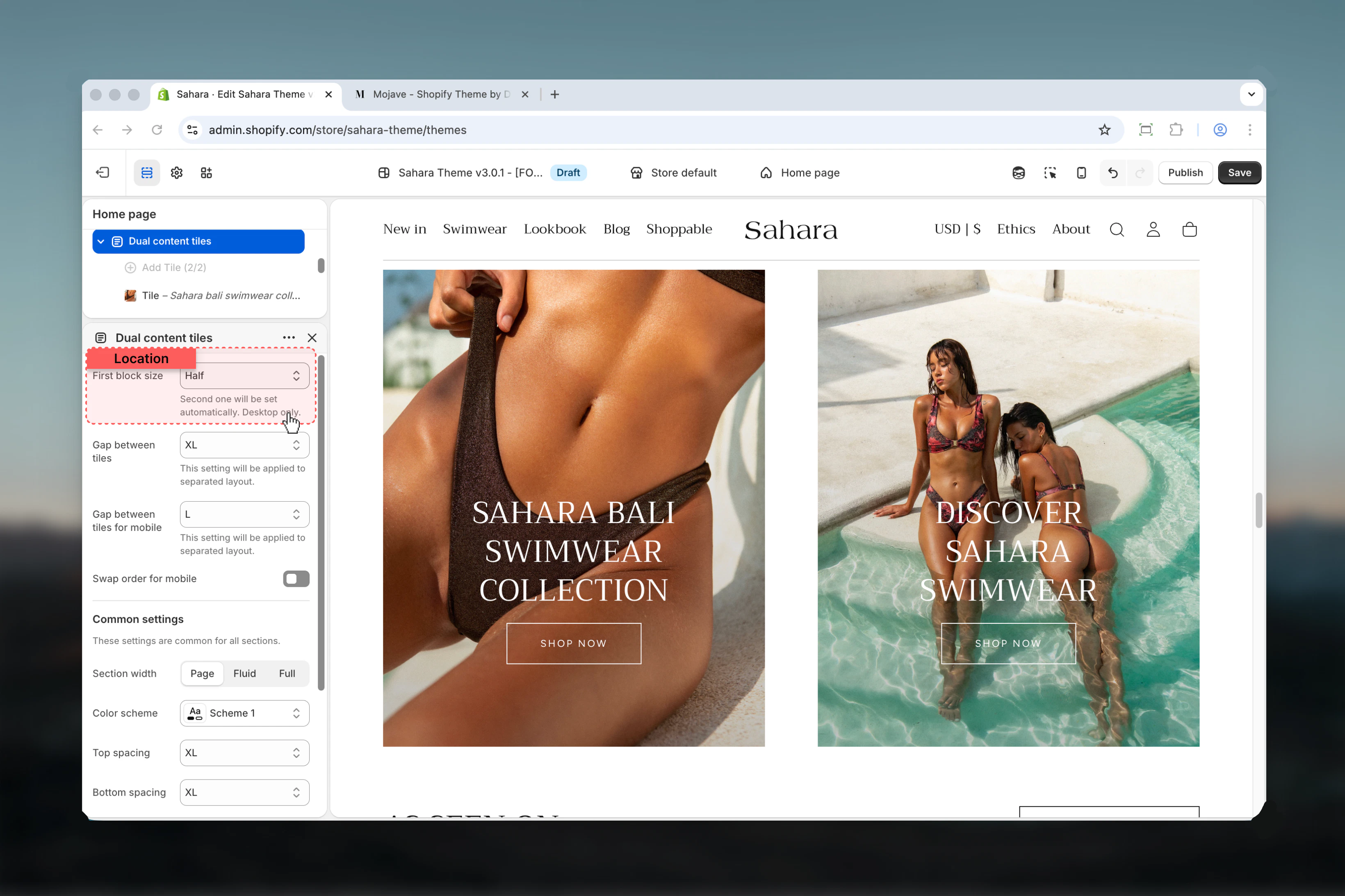Open the storefront search icon
1345x896 pixels.
tap(1117, 230)
